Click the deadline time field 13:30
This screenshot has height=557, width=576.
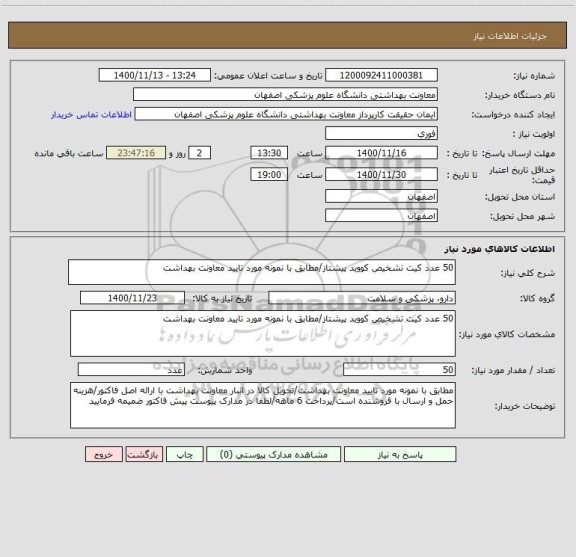click(x=269, y=153)
